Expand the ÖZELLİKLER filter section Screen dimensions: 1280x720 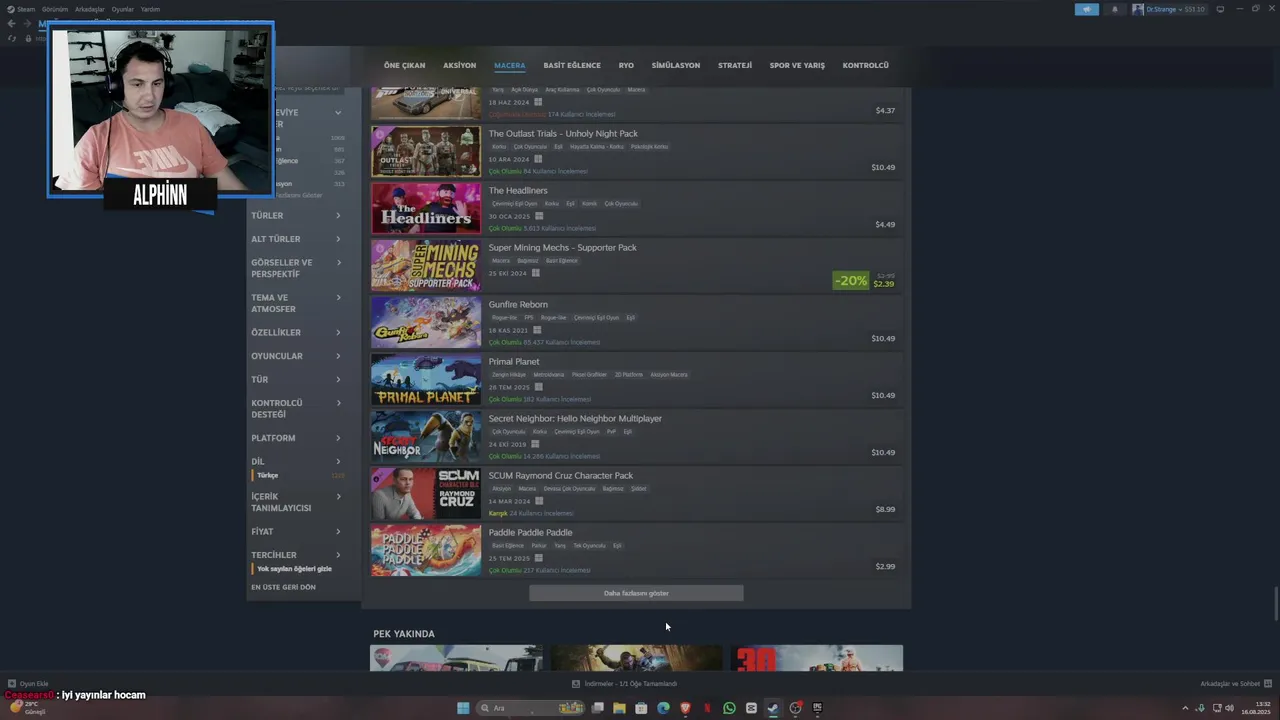(296, 332)
